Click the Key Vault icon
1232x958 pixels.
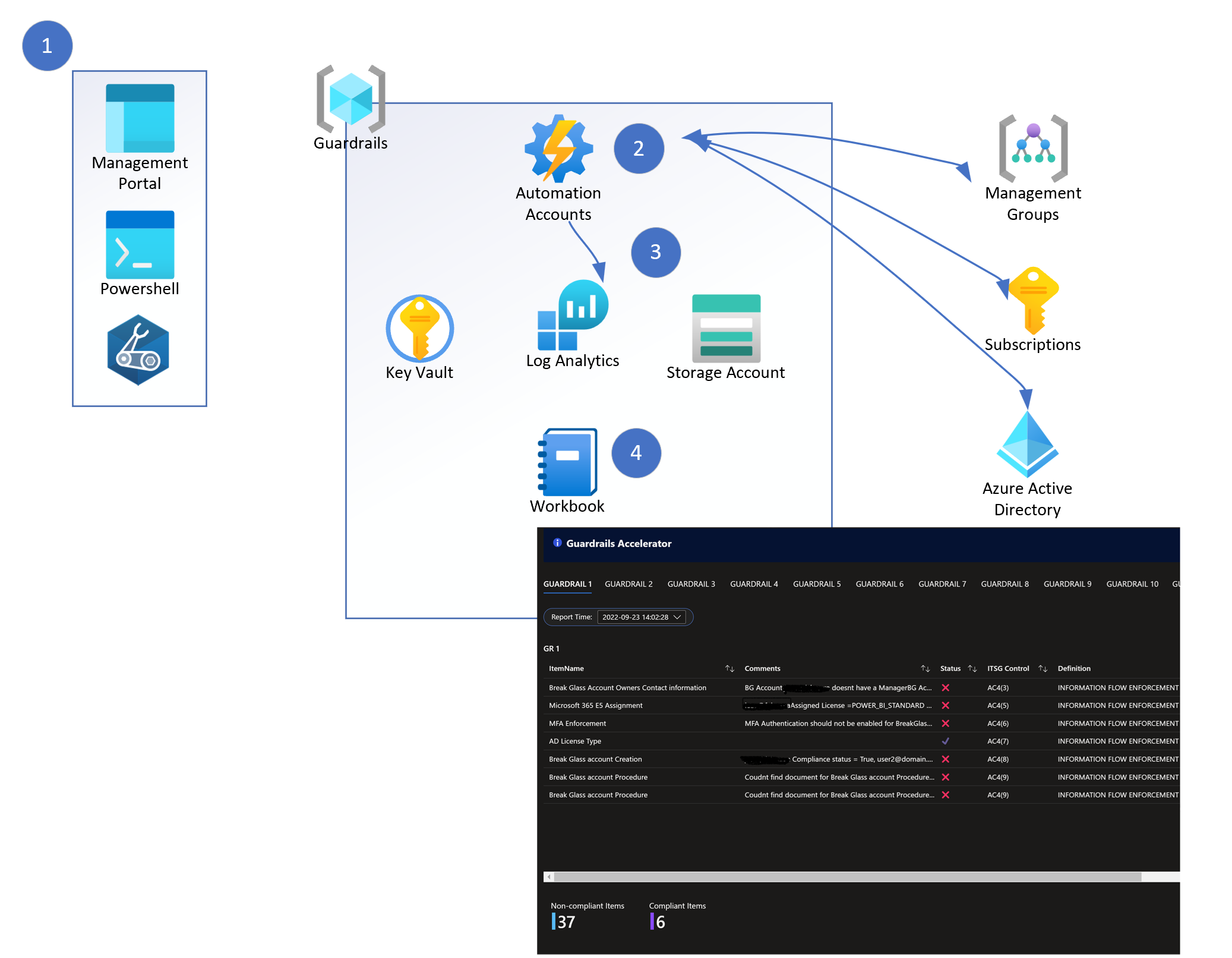click(x=419, y=328)
